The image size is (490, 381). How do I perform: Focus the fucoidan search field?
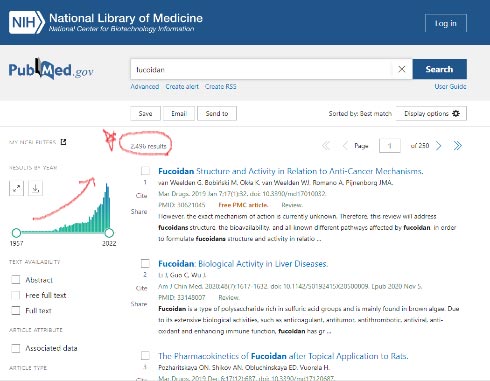click(261, 69)
